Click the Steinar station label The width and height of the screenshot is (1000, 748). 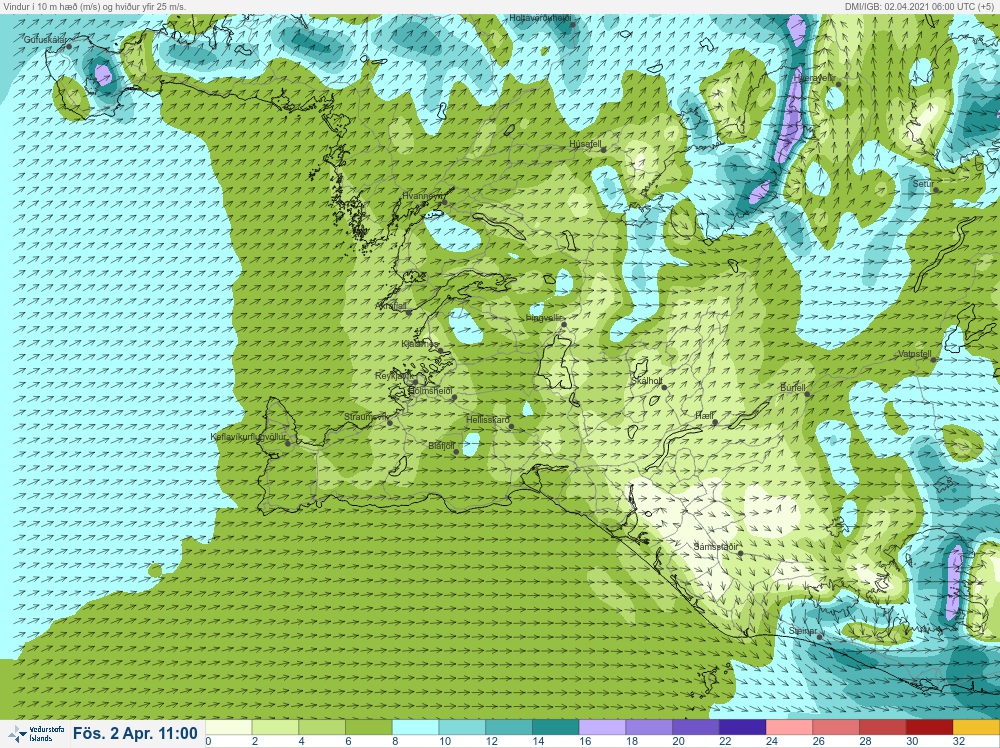803,631
